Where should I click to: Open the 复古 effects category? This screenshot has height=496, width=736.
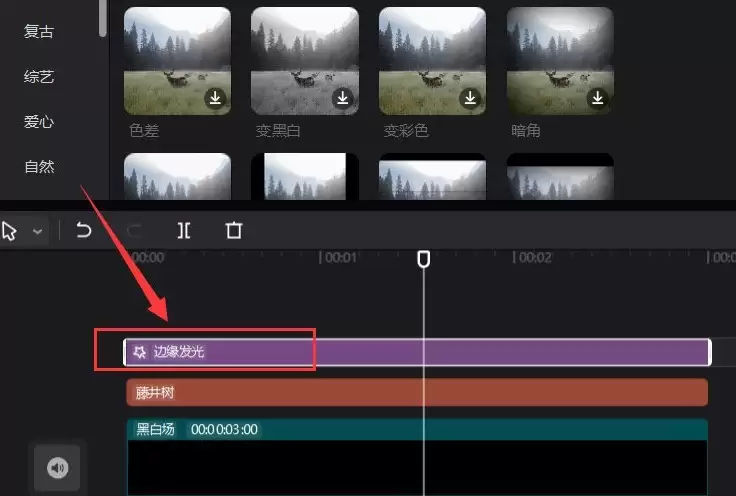pyautogui.click(x=39, y=31)
